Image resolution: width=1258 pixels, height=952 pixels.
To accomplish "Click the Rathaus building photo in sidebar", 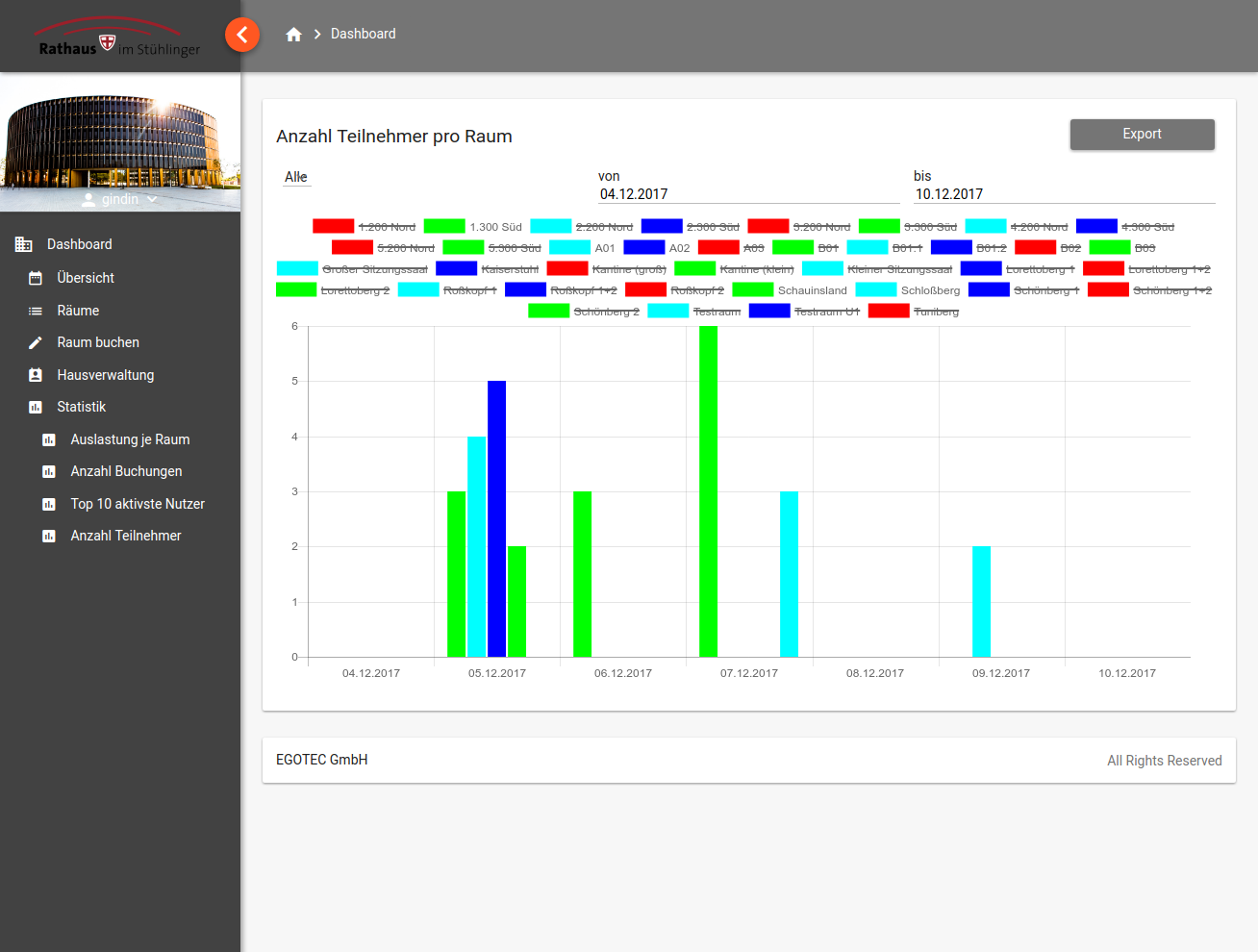I will pyautogui.click(x=120, y=142).
